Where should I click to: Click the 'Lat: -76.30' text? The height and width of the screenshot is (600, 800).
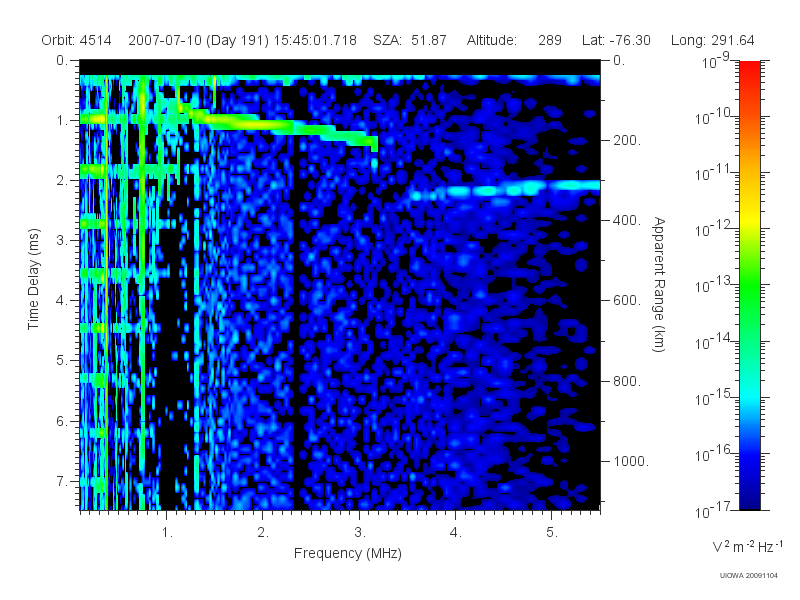pos(616,40)
